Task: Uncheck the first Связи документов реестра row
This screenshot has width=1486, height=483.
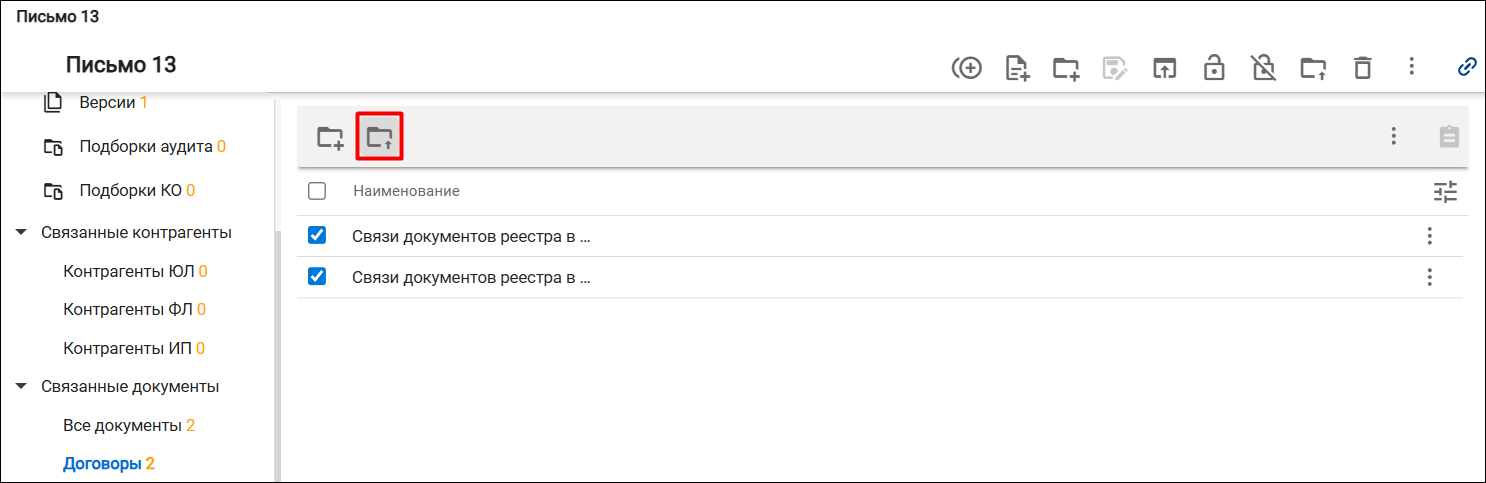Action: 317,236
